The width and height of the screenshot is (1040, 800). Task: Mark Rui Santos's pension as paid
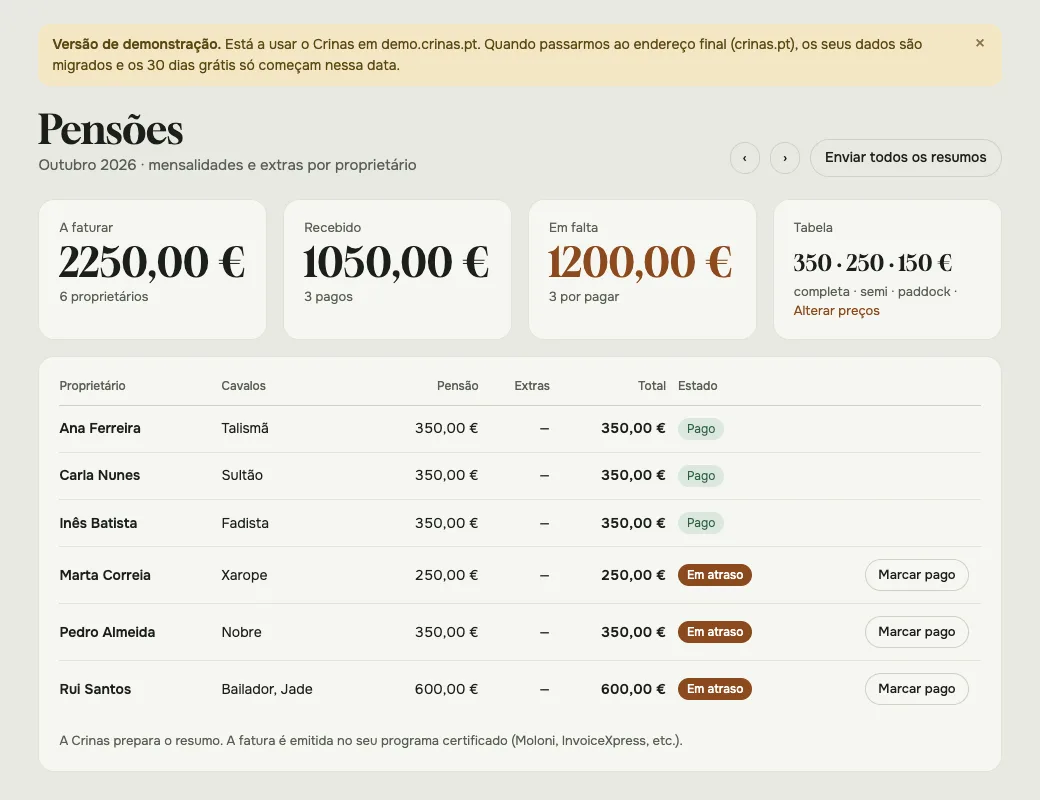click(917, 689)
